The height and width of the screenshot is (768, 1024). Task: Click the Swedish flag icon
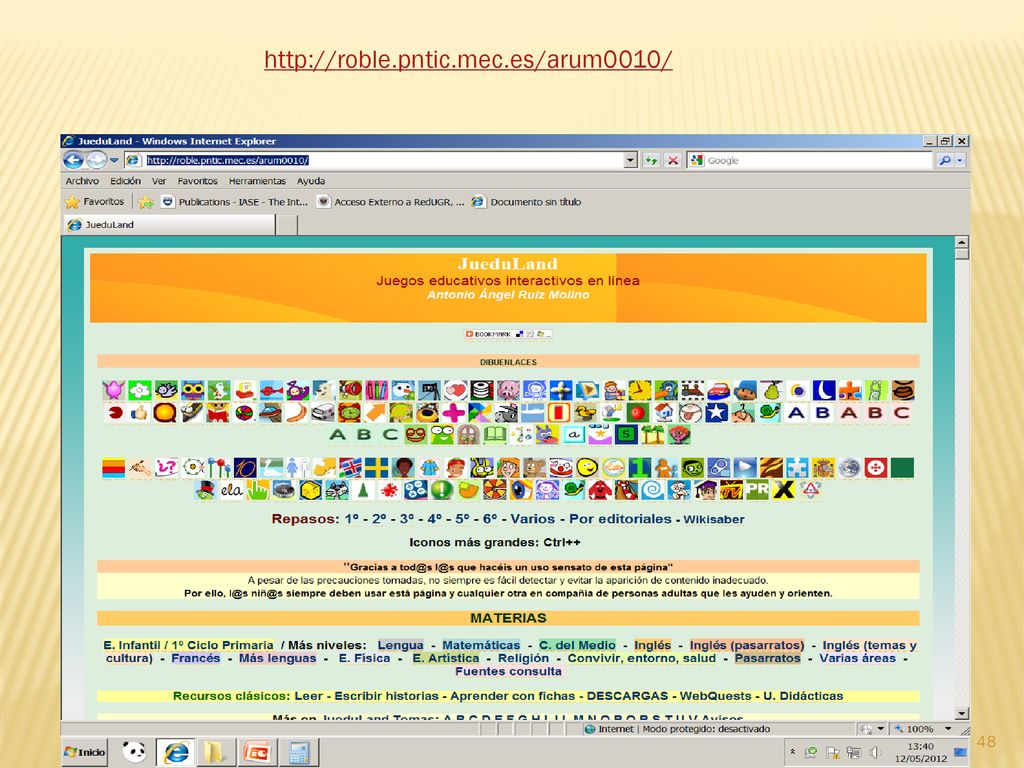click(x=376, y=468)
